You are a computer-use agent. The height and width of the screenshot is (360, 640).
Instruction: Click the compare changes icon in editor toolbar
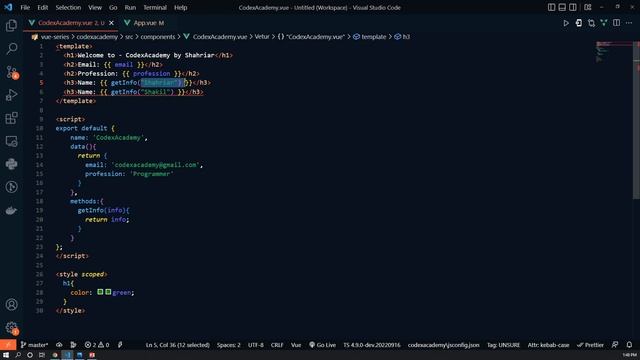tap(591, 23)
